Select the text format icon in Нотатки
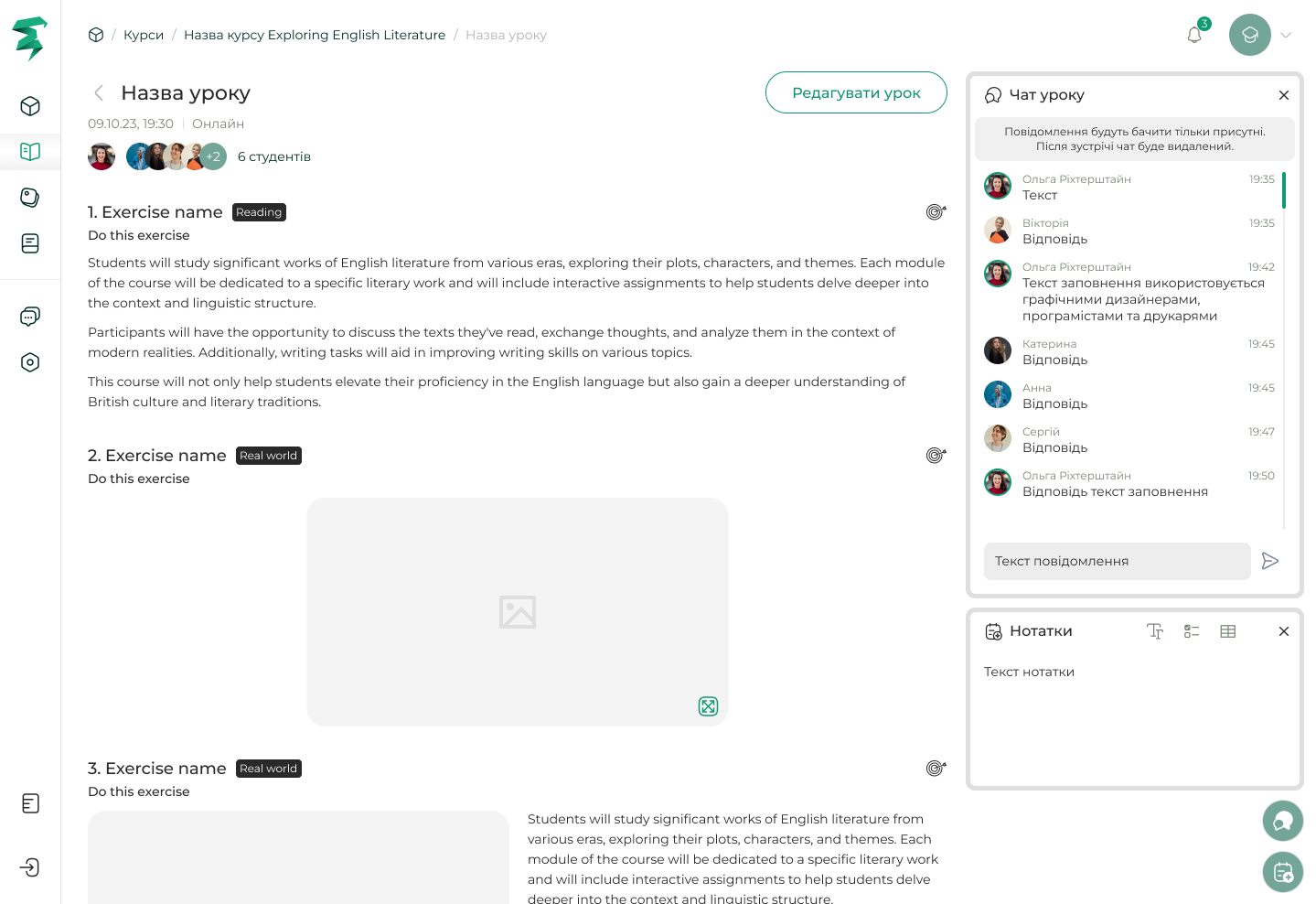Screen dimensions: 1316x904 click(1155, 631)
